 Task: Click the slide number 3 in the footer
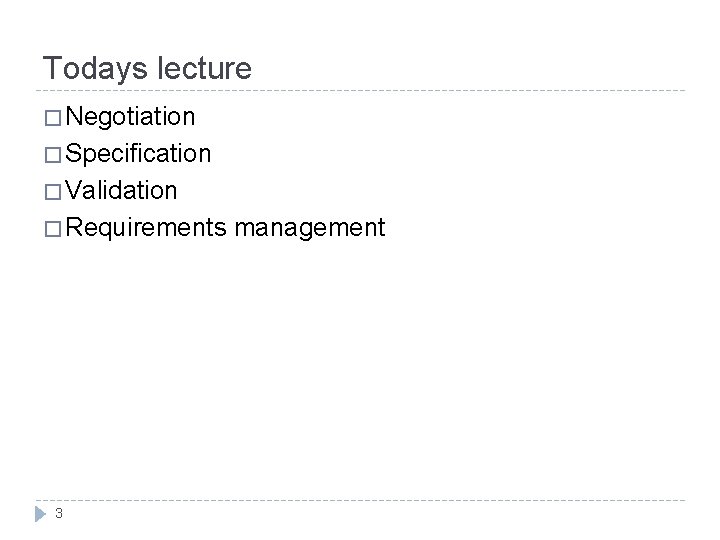(x=60, y=514)
